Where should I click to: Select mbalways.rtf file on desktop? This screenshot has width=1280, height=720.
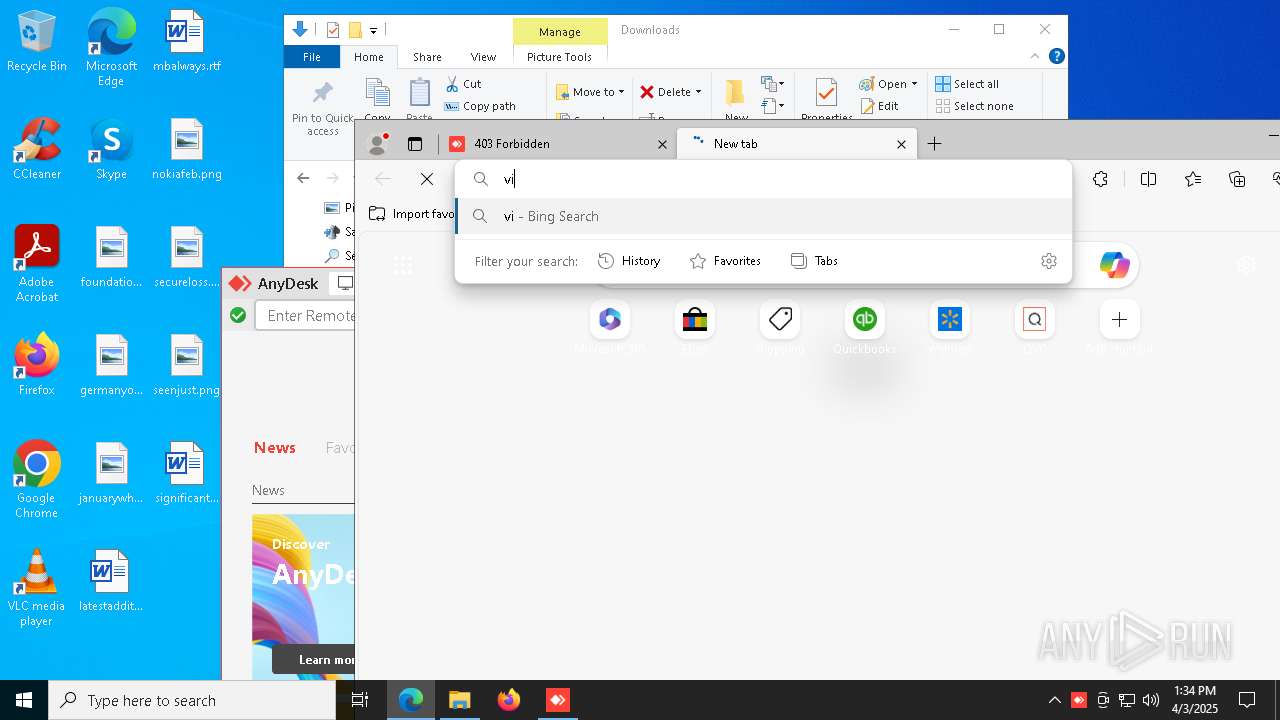point(186,42)
